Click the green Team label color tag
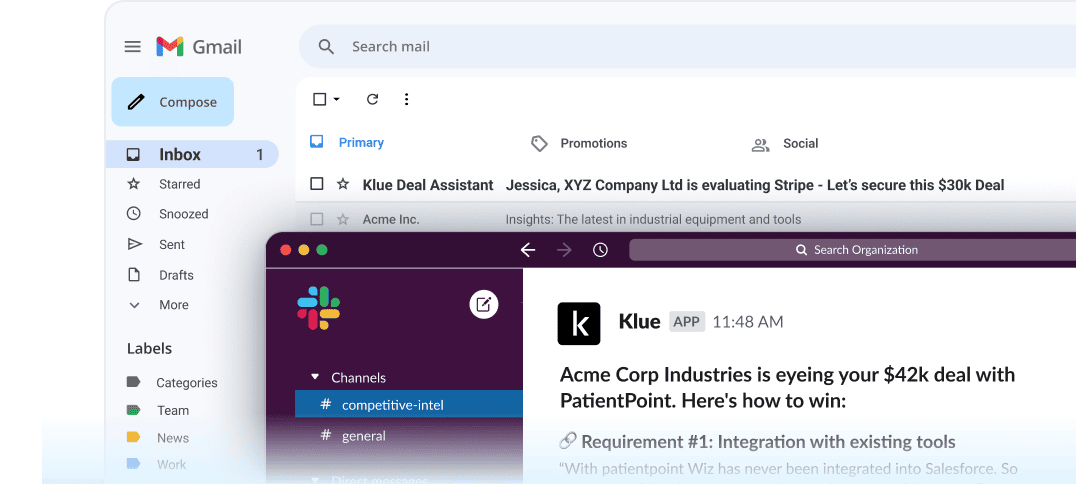 133,410
